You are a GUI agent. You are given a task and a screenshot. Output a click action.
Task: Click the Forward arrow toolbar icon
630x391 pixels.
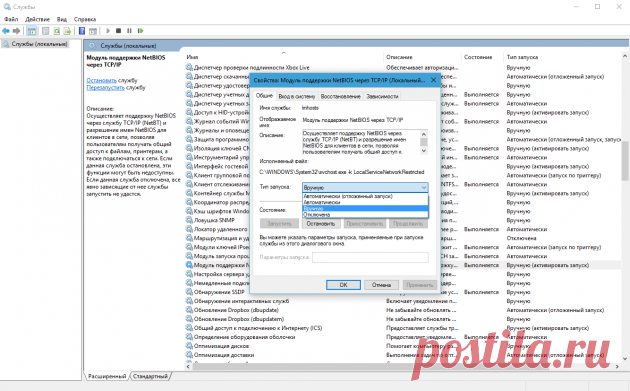click(16, 31)
